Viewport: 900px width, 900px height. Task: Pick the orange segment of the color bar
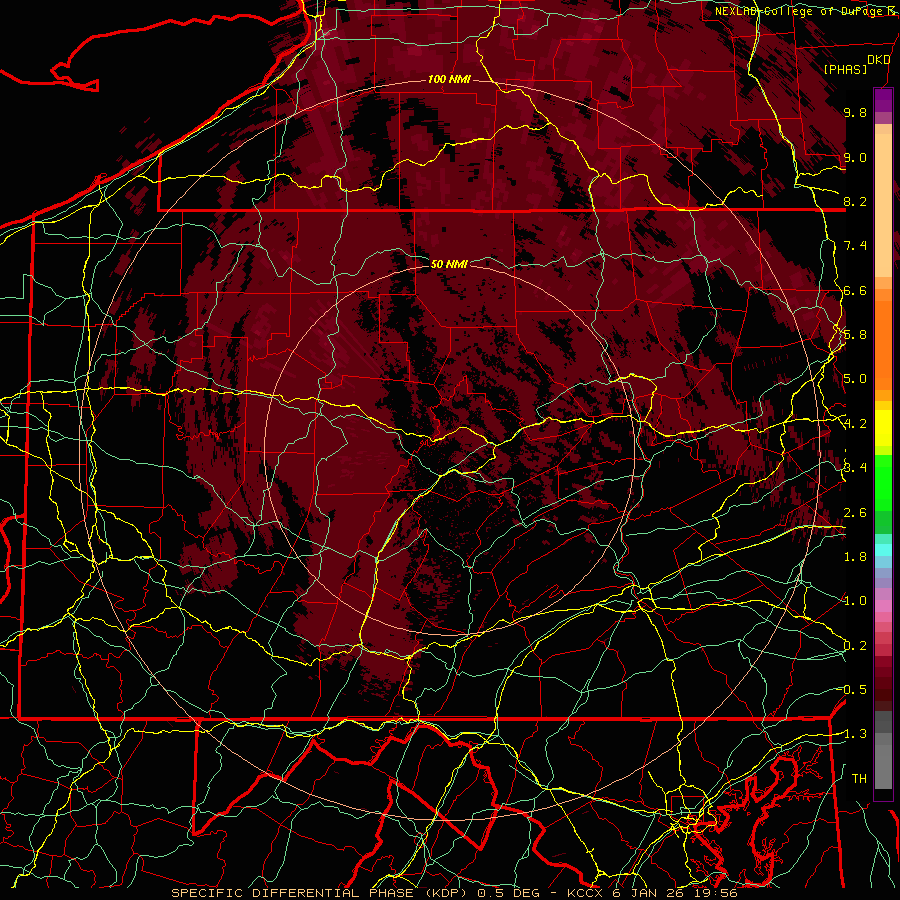pyautogui.click(x=883, y=344)
